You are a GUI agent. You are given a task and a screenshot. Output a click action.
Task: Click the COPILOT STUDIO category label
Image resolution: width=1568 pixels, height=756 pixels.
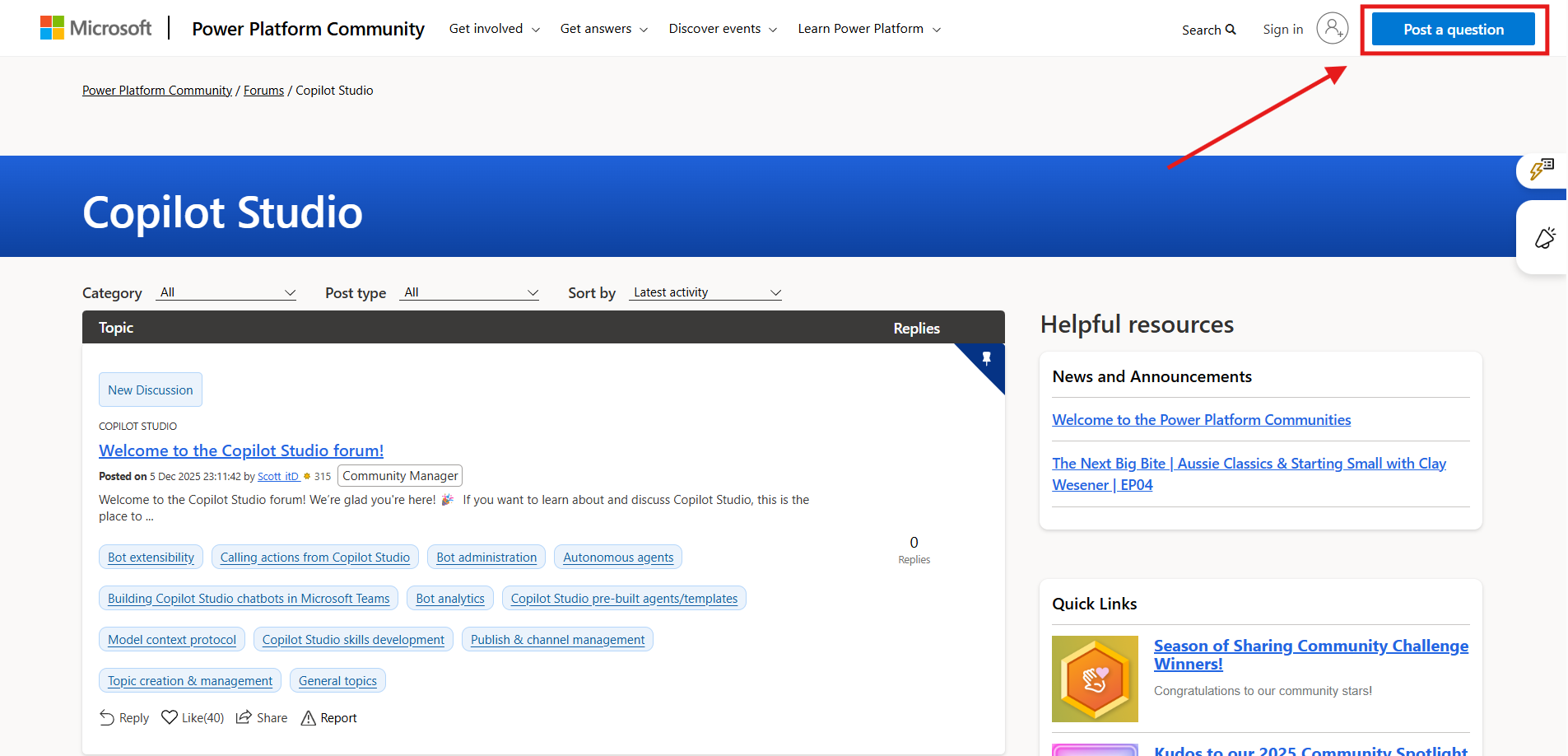pyautogui.click(x=137, y=426)
